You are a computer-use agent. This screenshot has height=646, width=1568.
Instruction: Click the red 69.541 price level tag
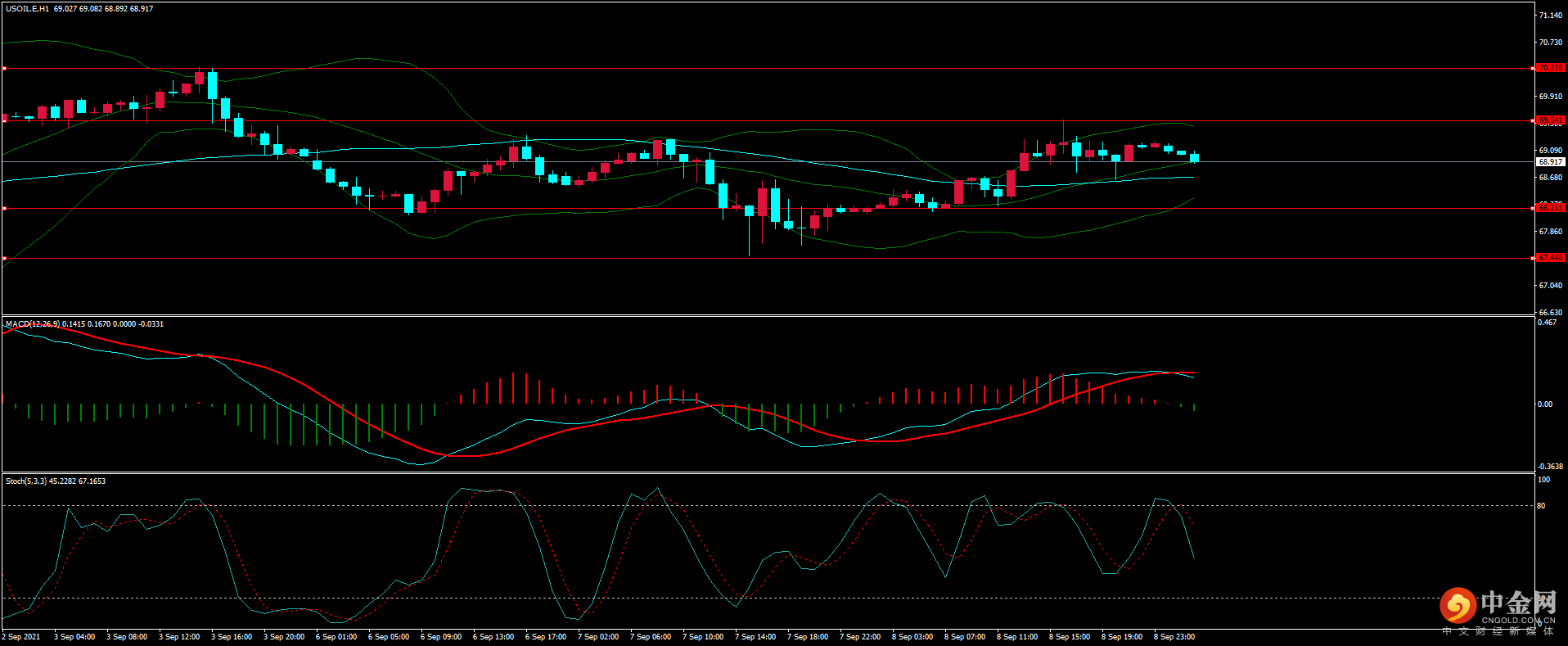tap(1550, 120)
